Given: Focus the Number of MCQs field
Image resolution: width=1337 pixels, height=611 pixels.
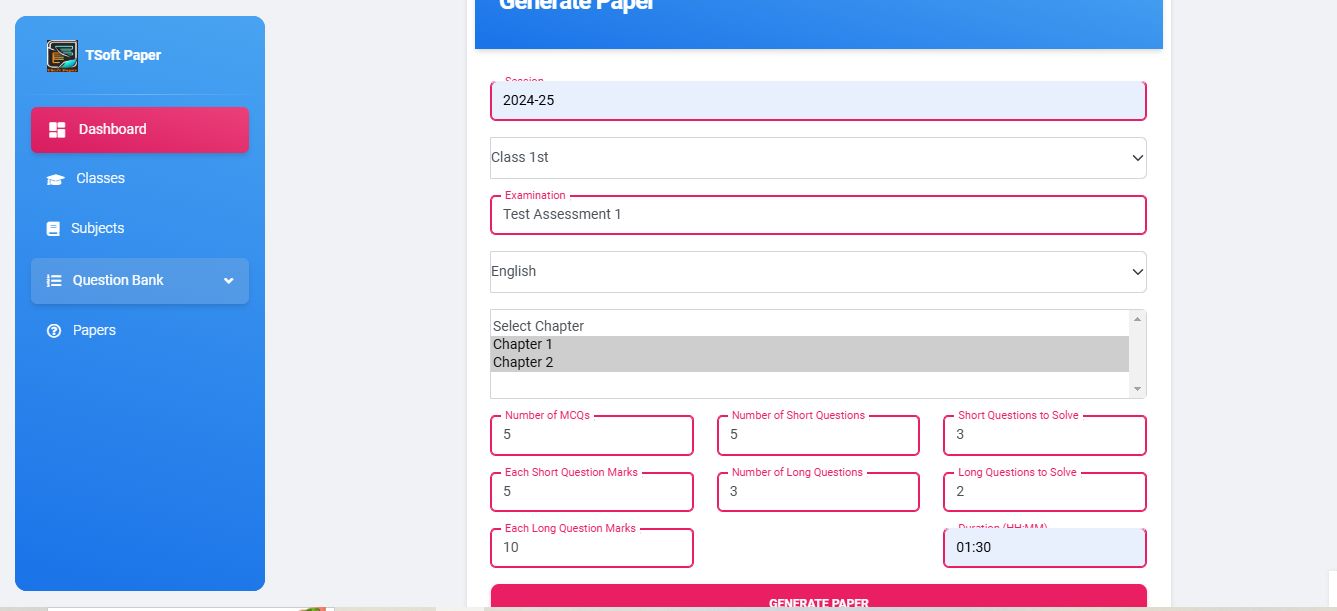Looking at the screenshot, I should (x=592, y=436).
